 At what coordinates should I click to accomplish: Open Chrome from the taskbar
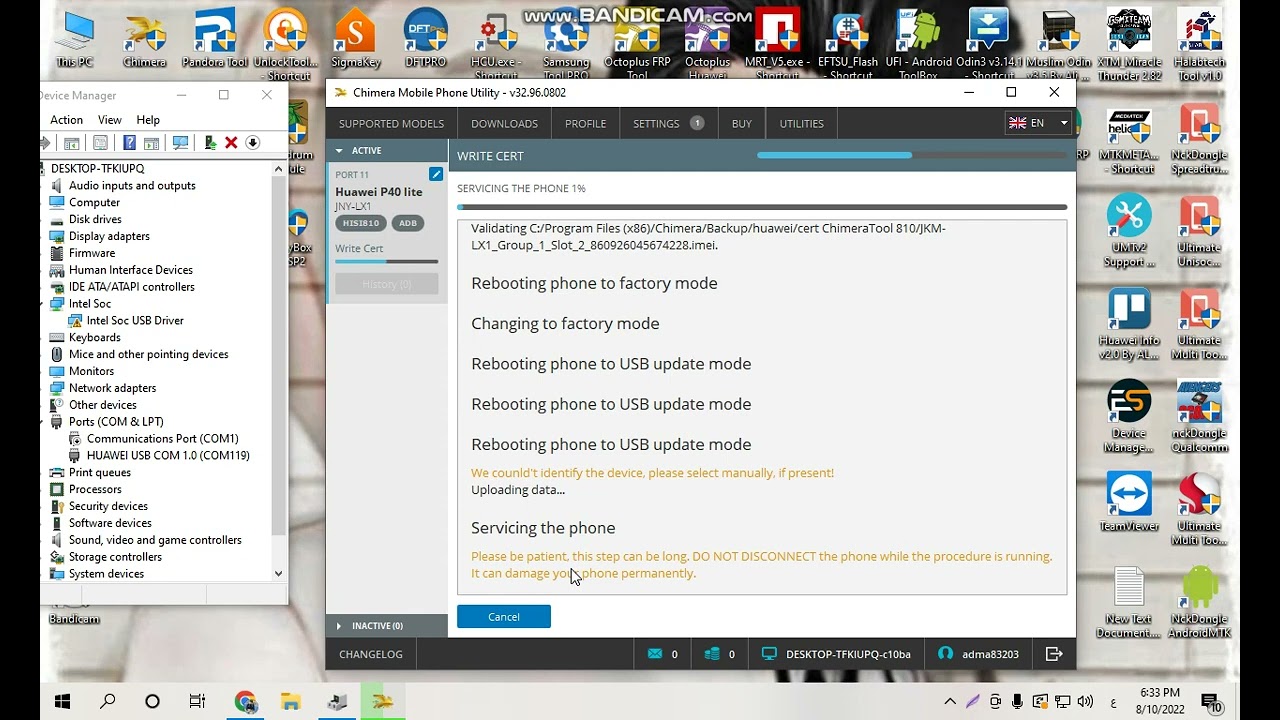tap(245, 702)
